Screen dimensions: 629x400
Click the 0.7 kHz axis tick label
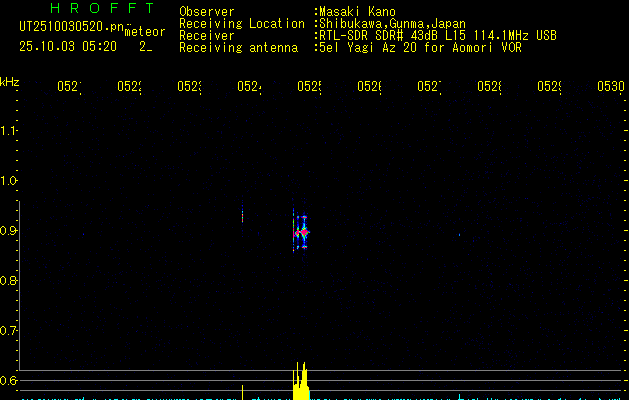(x=8, y=331)
